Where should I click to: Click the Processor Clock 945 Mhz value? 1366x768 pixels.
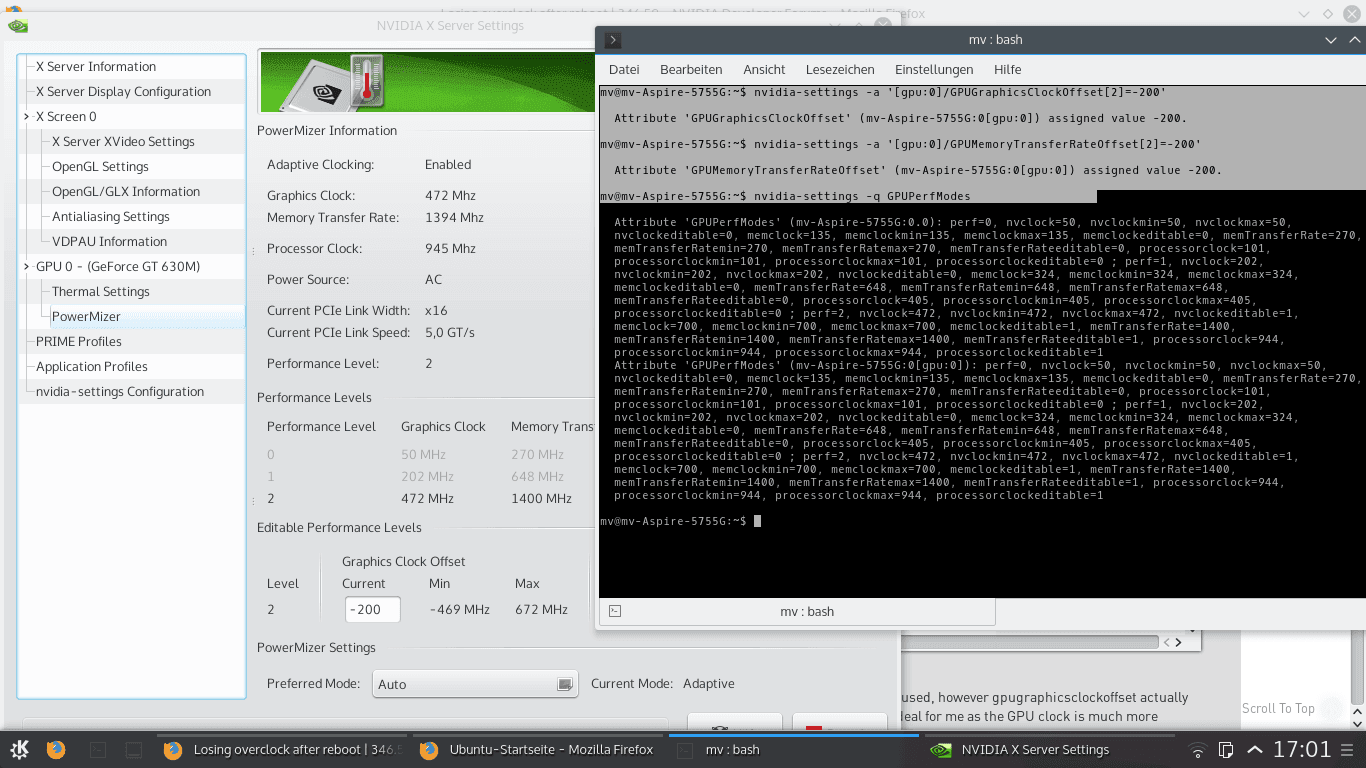[450, 248]
